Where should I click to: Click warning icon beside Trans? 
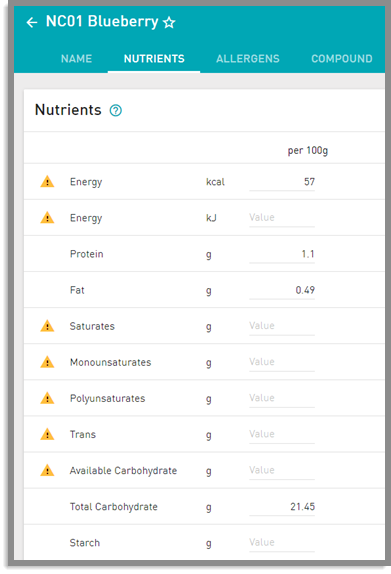(x=47, y=434)
